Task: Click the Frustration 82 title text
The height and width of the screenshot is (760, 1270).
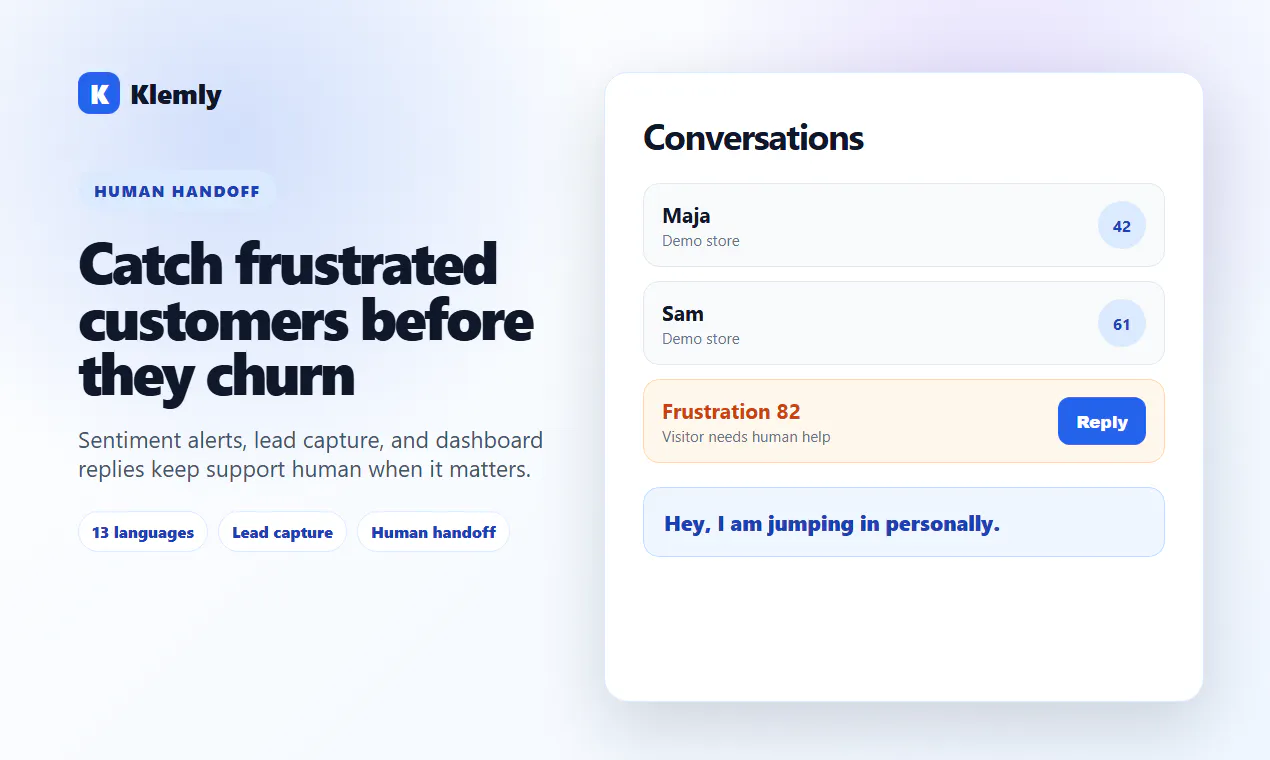Action: [x=731, y=412]
